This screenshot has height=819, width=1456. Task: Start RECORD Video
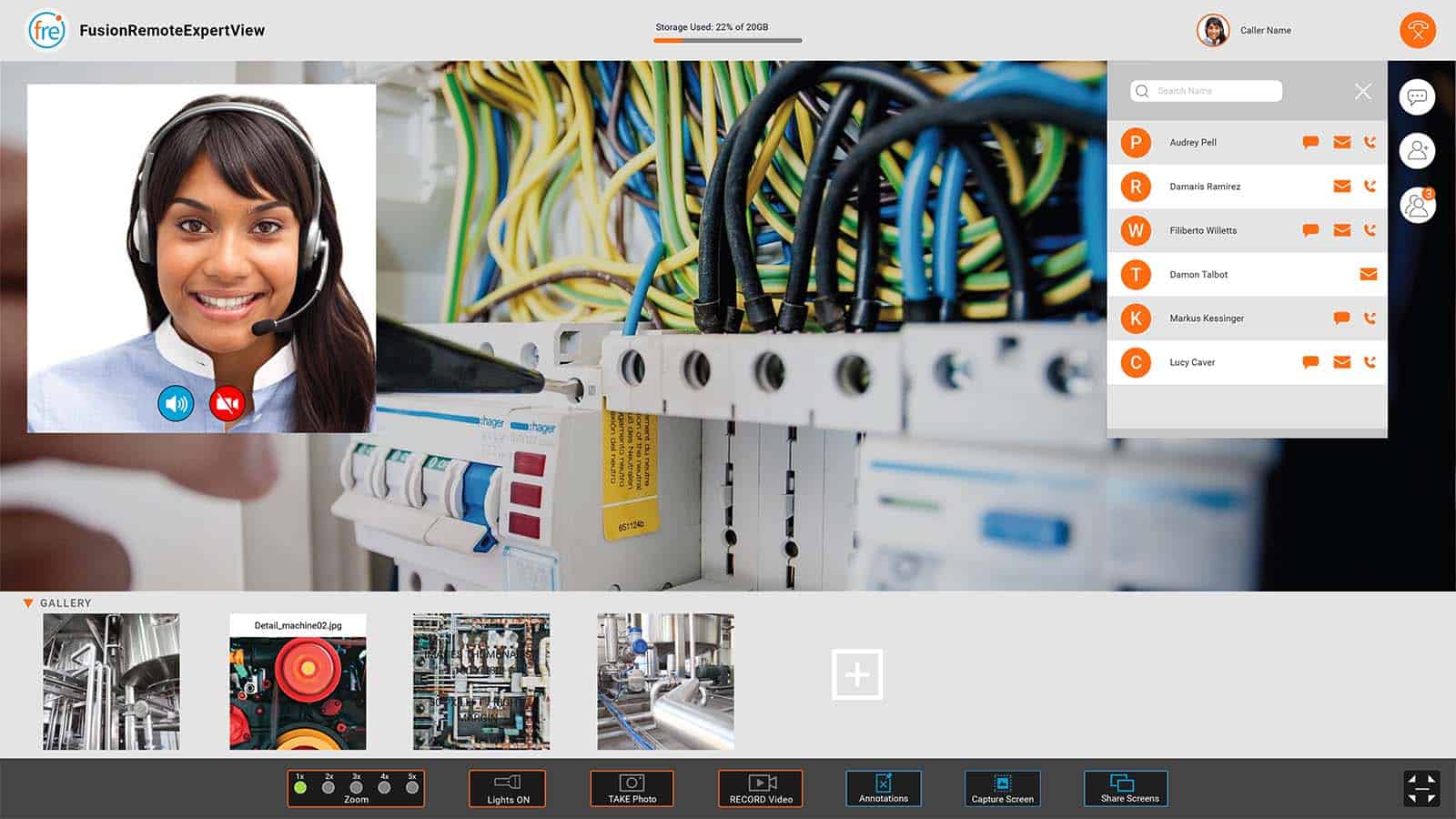coord(761,789)
